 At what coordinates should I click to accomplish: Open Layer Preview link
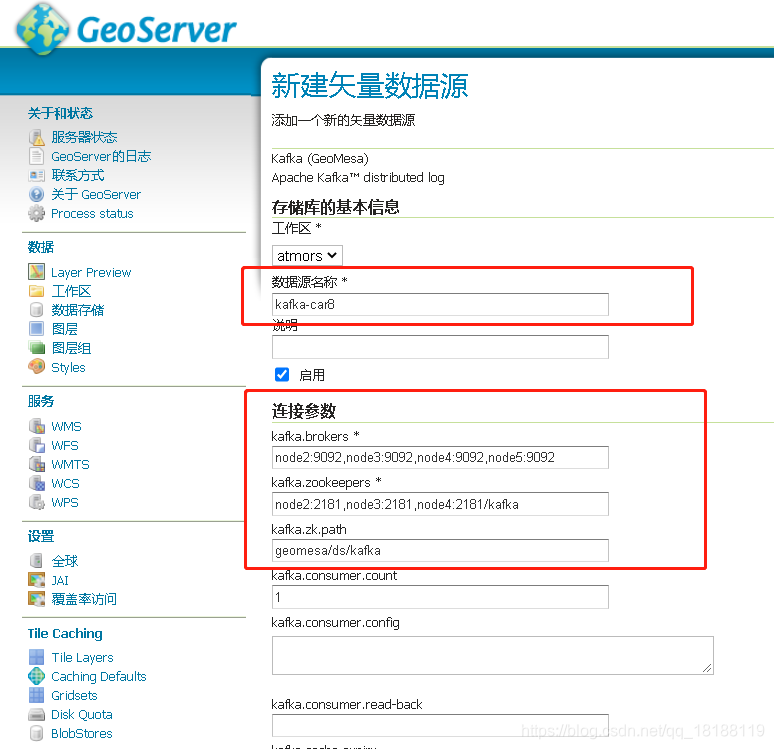(x=91, y=273)
